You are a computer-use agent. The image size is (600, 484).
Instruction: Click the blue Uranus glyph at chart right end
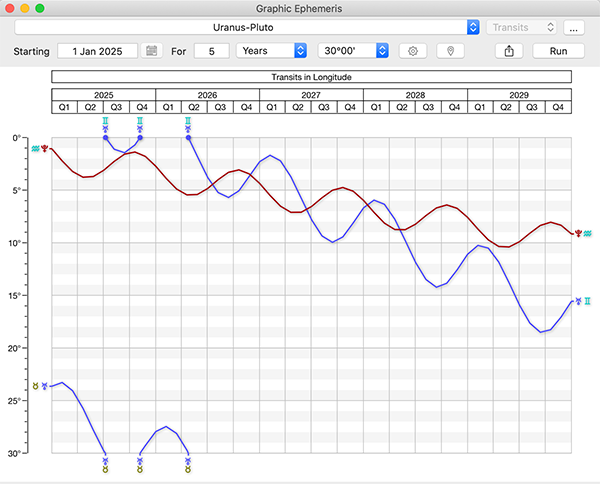(x=579, y=301)
